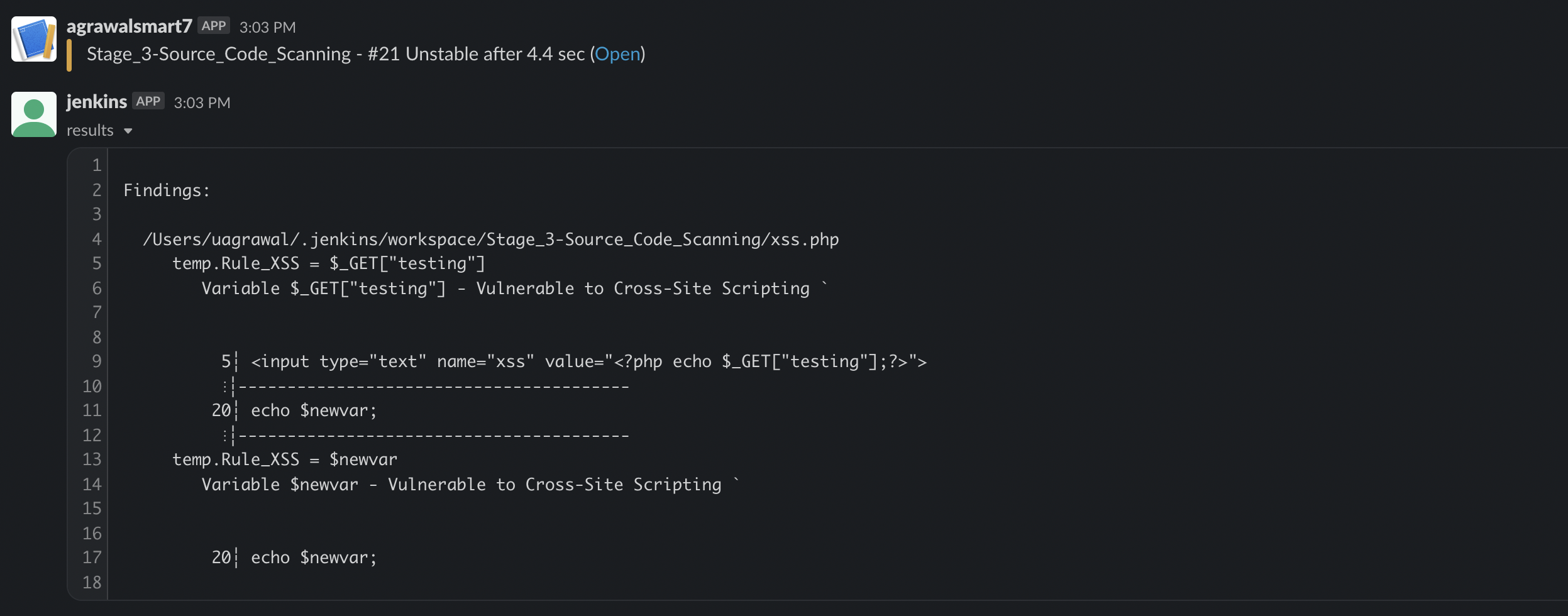Click the 3:03 PM timestamp of agrawalsmart7 message
Screen dimensions: 1568x616
[267, 27]
